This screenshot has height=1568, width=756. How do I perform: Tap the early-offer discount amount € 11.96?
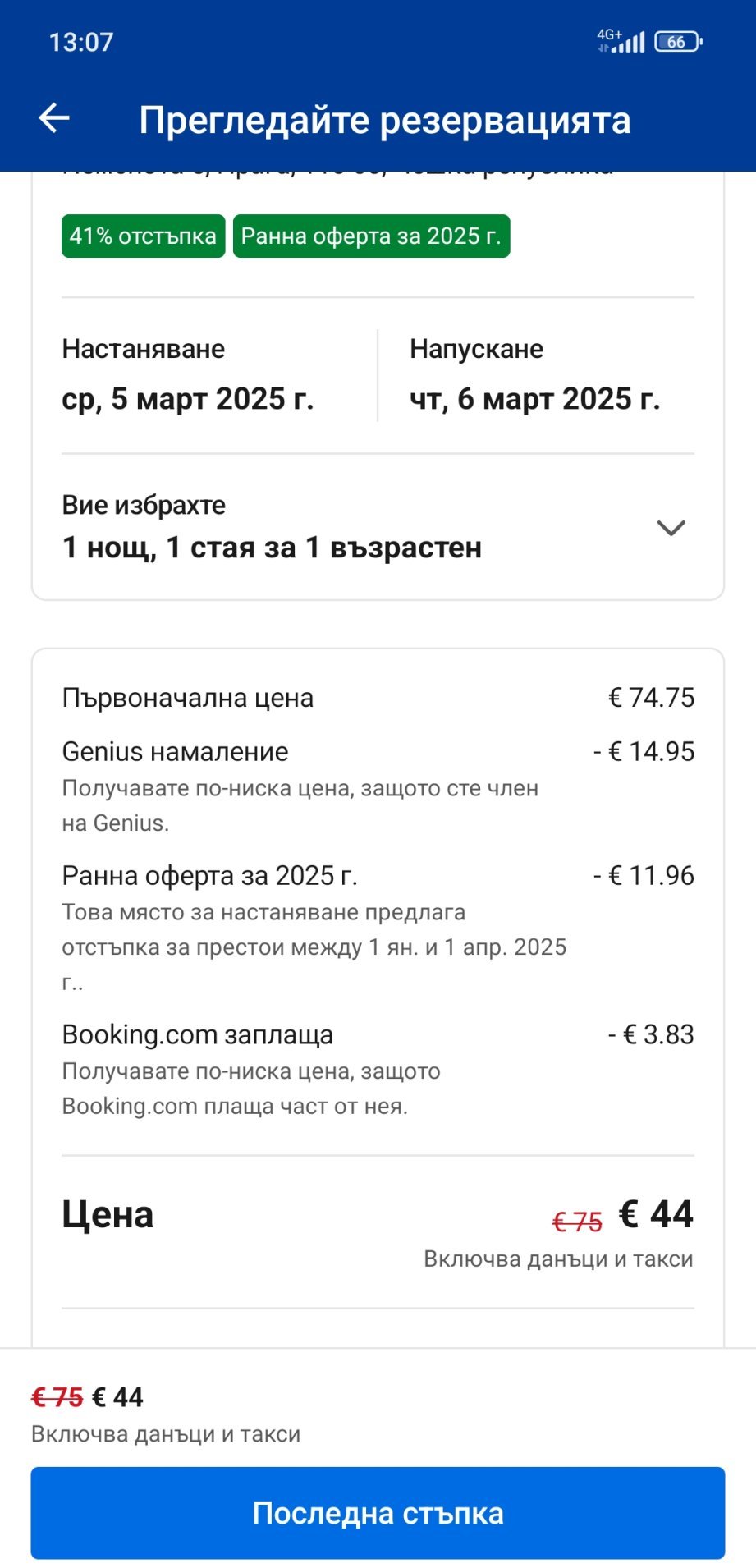(x=644, y=875)
